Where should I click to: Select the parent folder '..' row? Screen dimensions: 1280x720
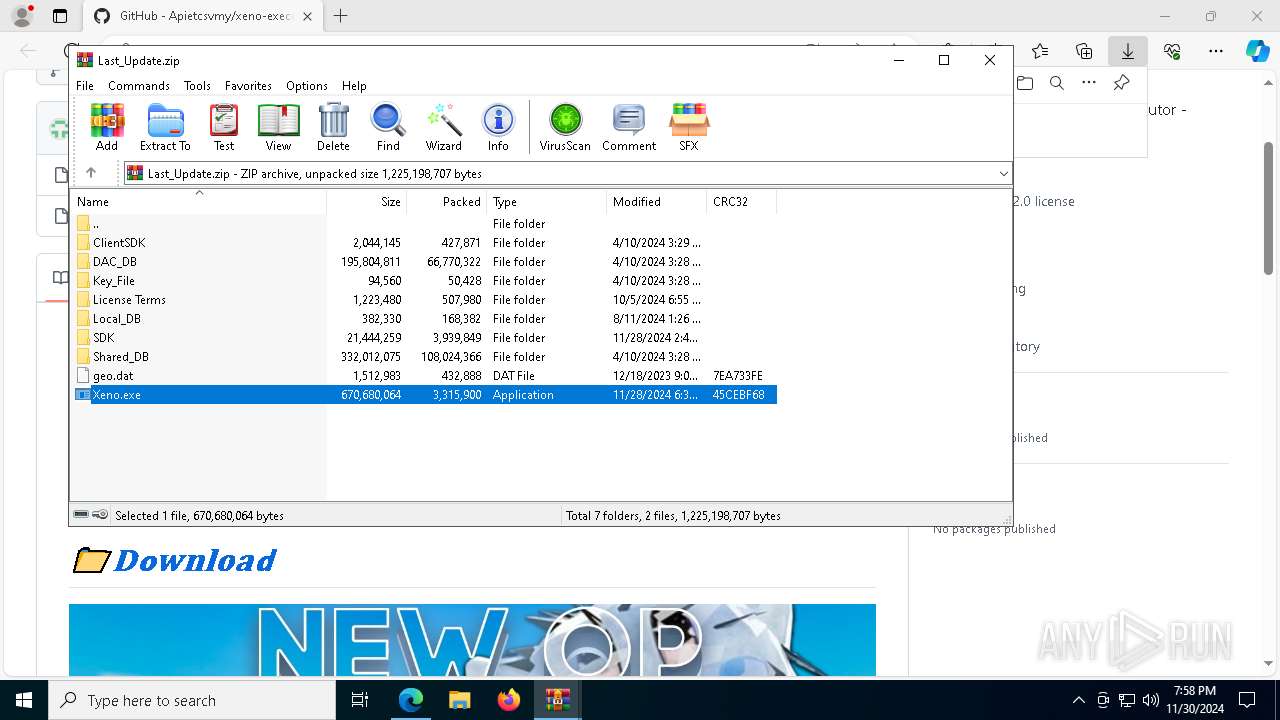(424, 224)
